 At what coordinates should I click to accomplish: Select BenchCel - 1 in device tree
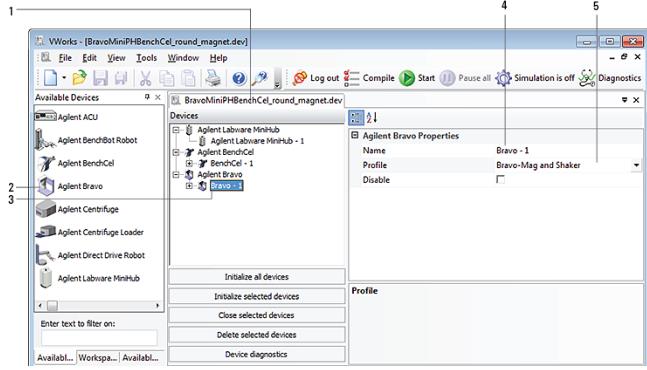[x=231, y=163]
